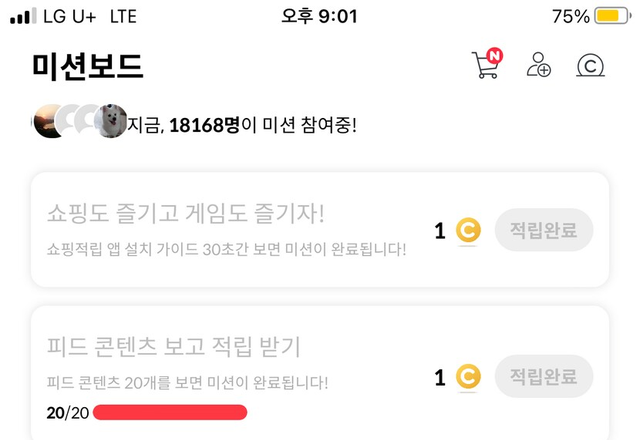Tap the white dog participant avatar
Image resolution: width=640 pixels, height=440 pixels.
111,122
